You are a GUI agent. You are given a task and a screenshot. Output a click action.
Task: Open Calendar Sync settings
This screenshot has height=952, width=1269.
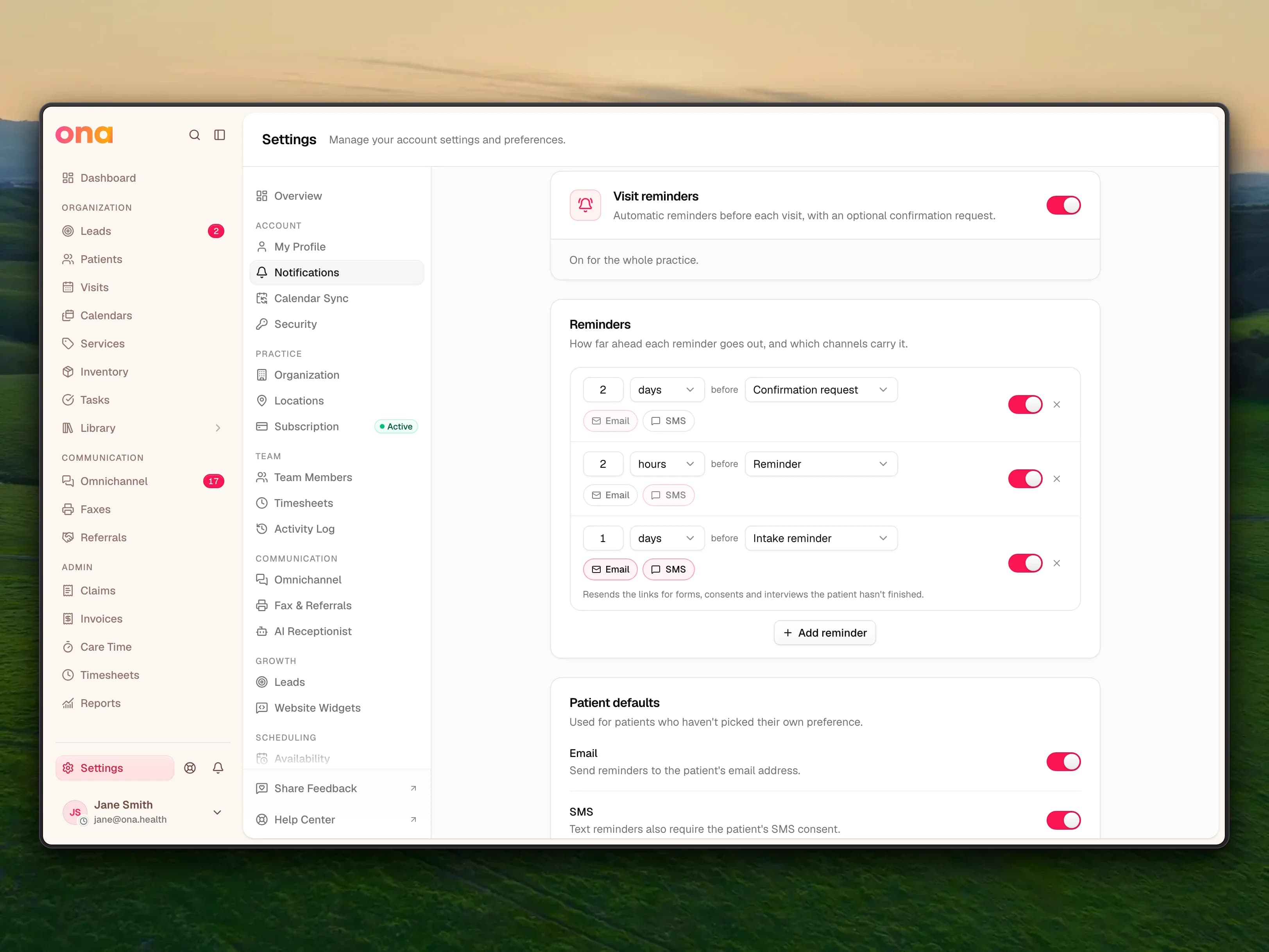coord(337,298)
